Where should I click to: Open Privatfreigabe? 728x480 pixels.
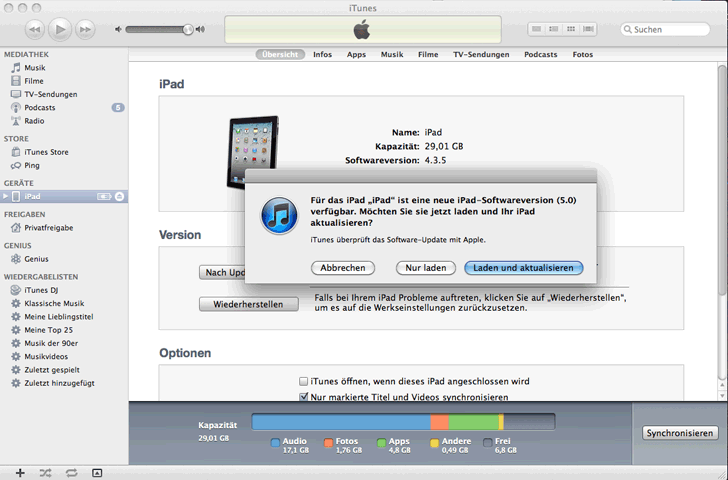click(x=48, y=227)
